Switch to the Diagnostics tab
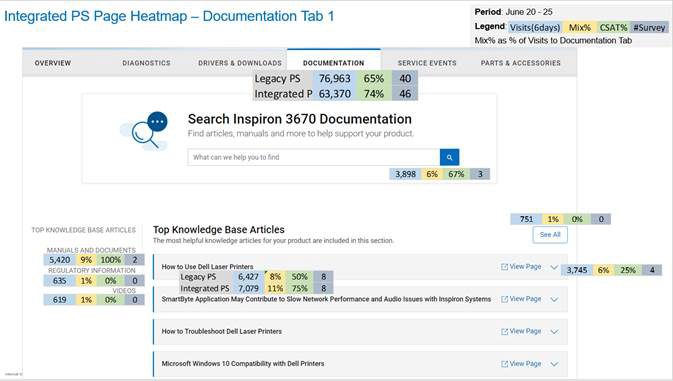This screenshot has height=381, width=673. coord(146,63)
